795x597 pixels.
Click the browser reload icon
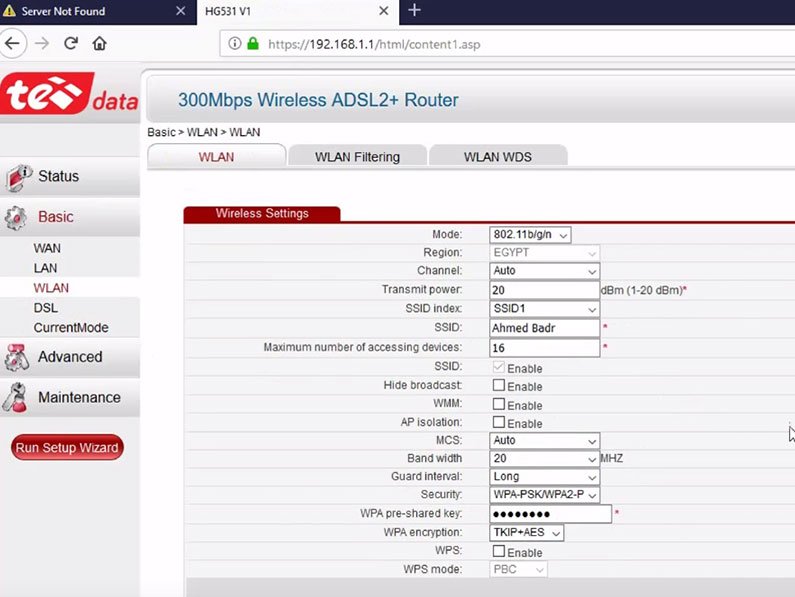tap(71, 43)
